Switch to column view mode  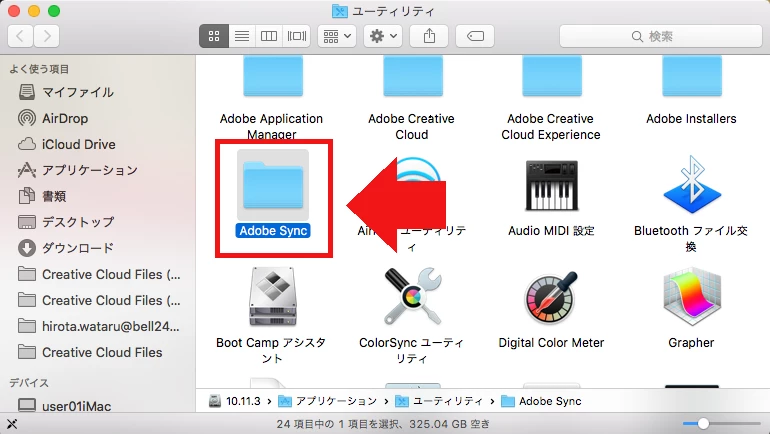pos(269,36)
